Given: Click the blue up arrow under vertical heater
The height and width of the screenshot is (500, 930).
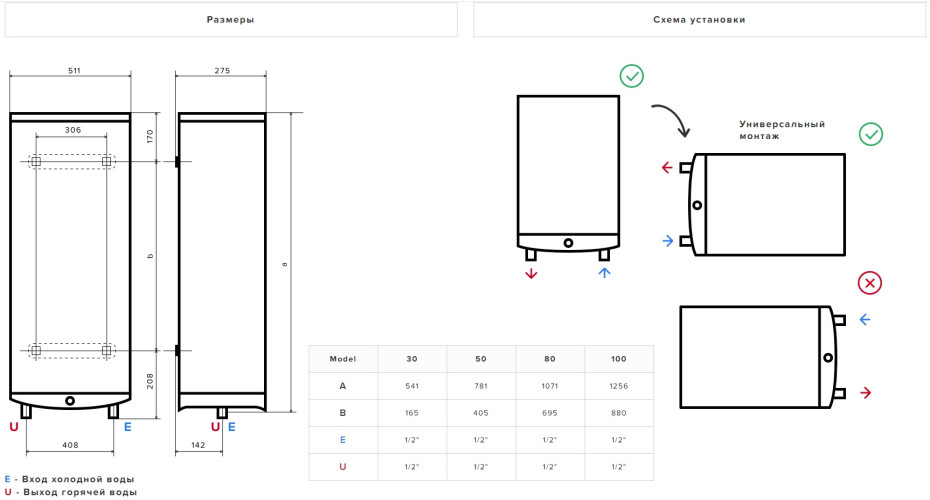Looking at the screenshot, I should pos(604,273).
